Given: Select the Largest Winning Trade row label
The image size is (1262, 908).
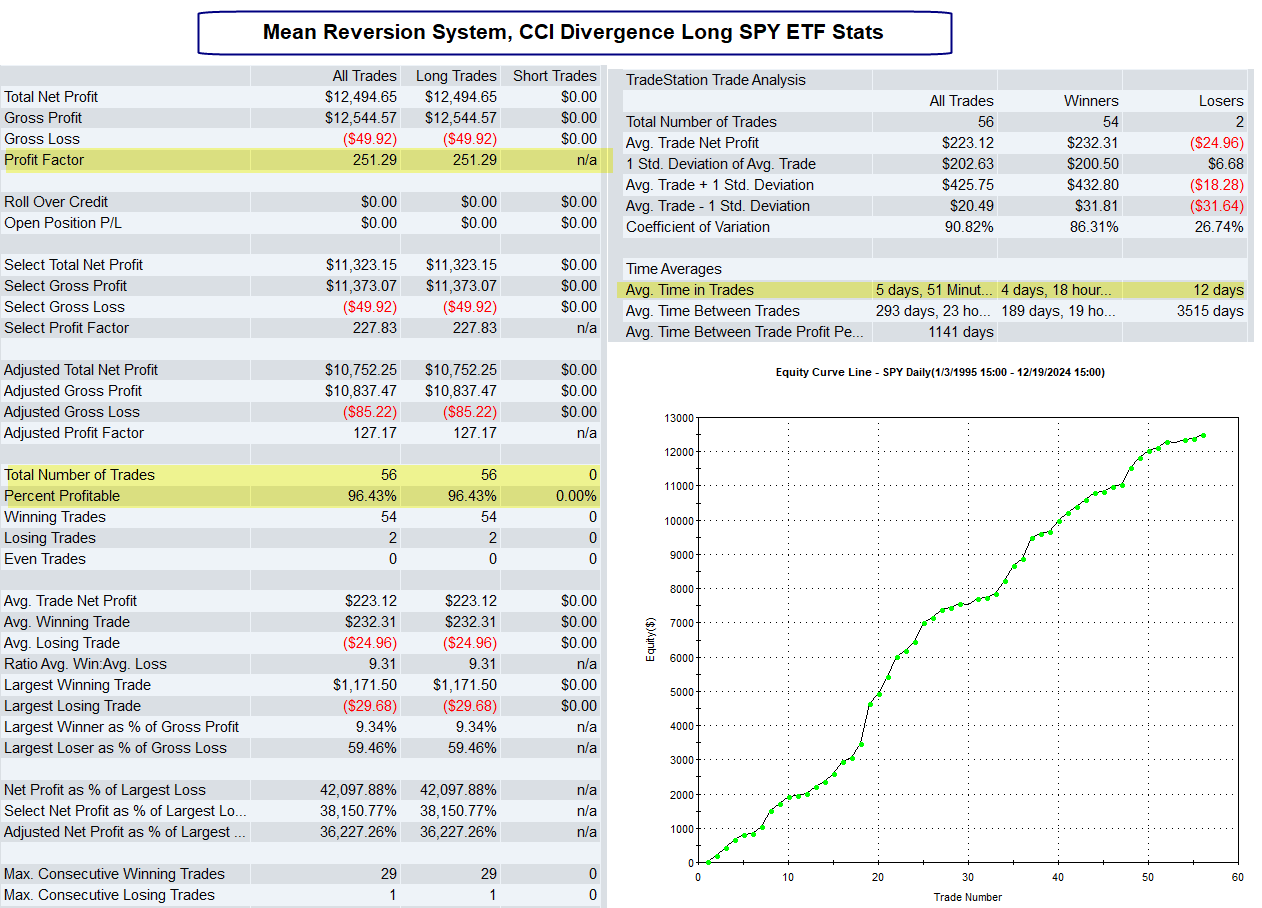Looking at the screenshot, I should [x=77, y=685].
